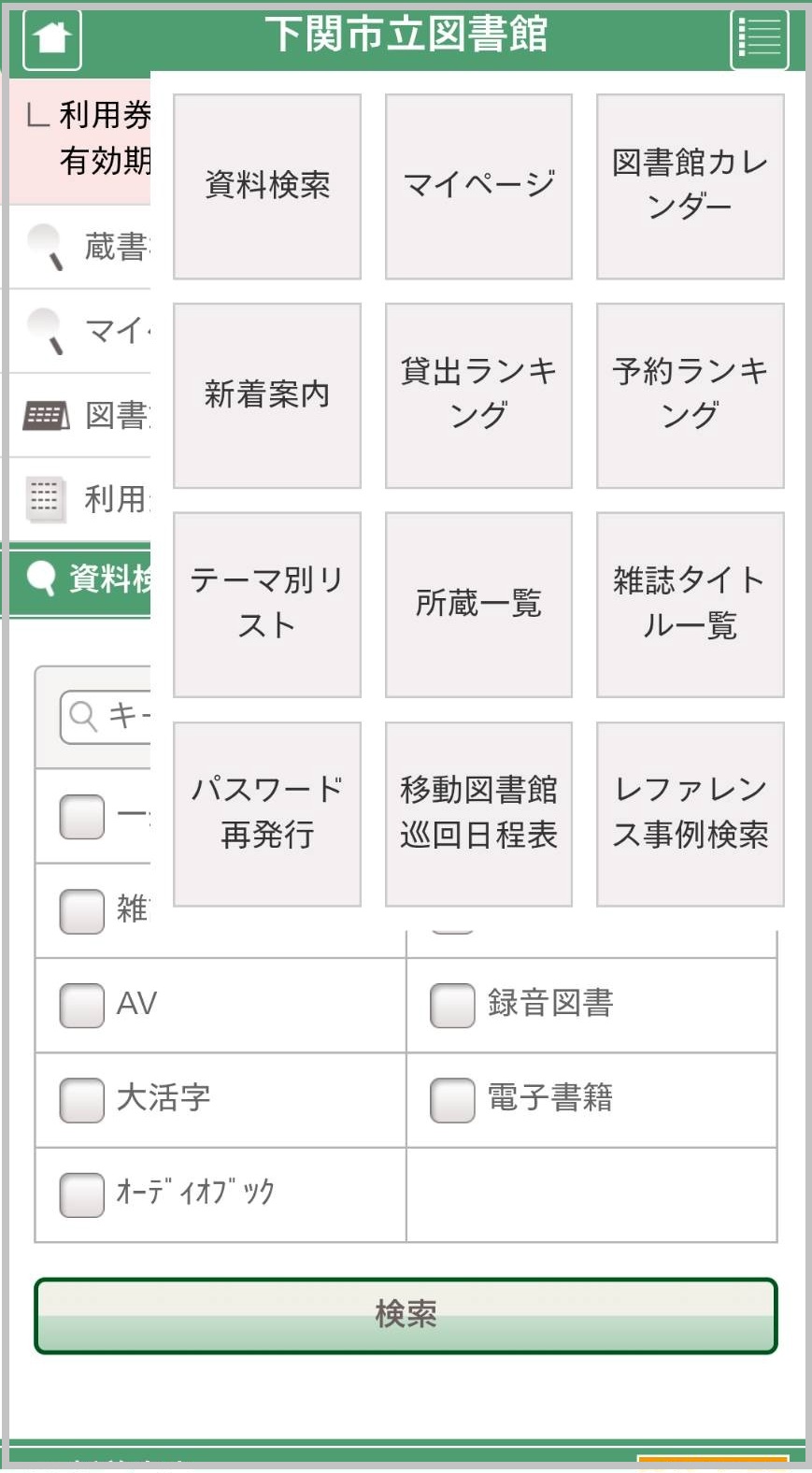Open レファレンス事例検索
Image resolution: width=812 pixels, height=1473 pixels.
pyautogui.click(x=689, y=812)
